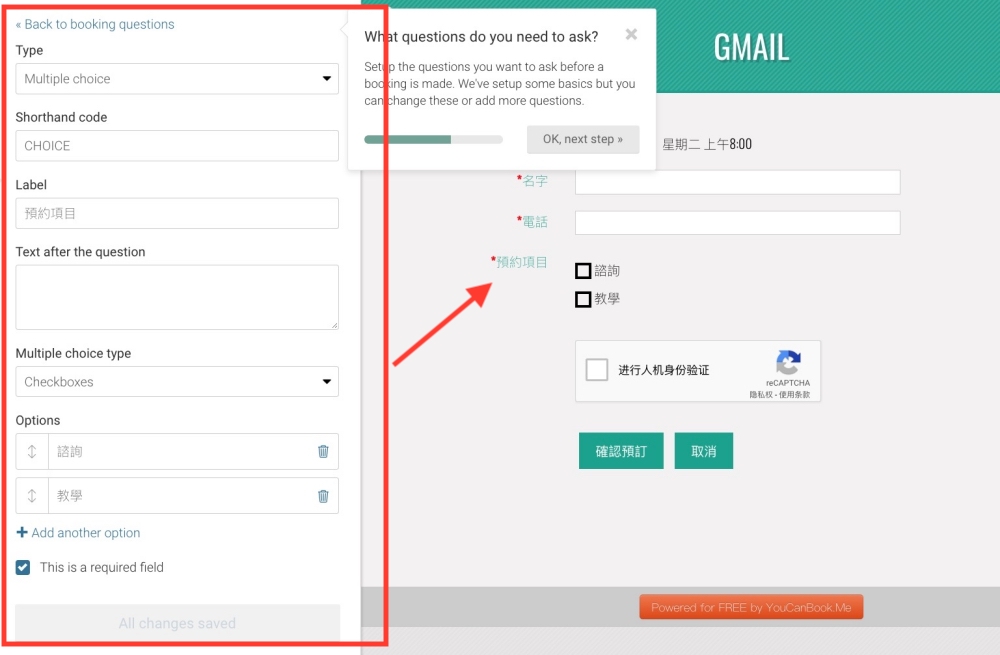The image size is (1000, 655).
Task: Delete the 諮詢 option with trash icon
Action: point(323,452)
